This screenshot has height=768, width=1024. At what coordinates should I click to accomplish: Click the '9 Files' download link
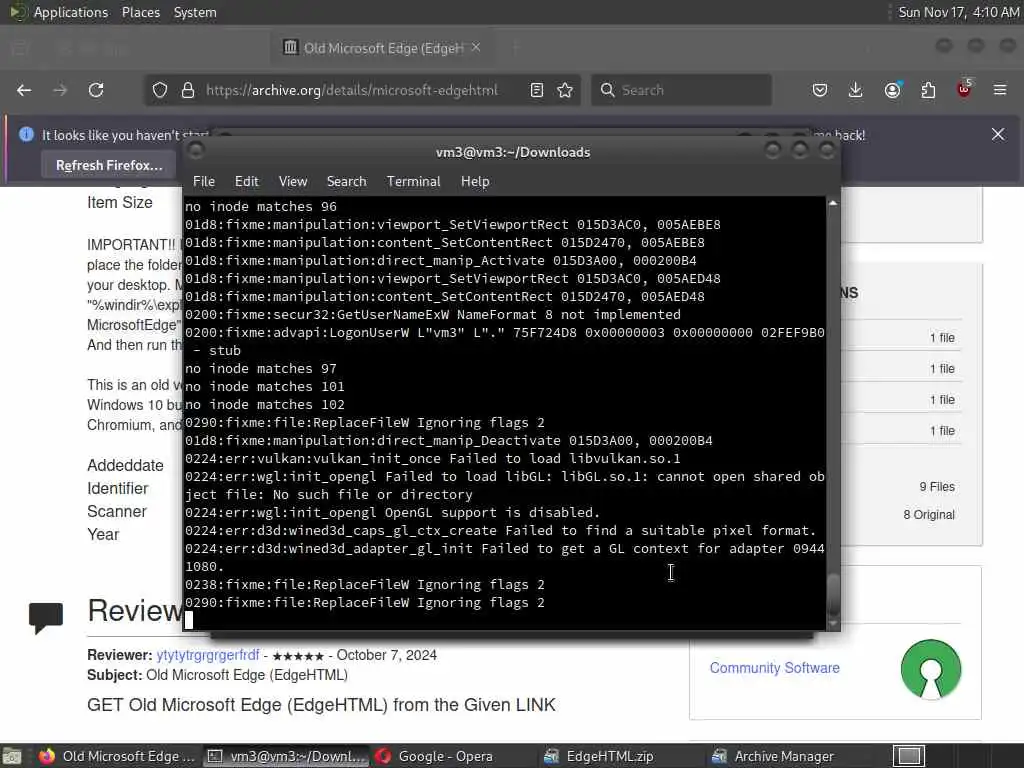937,487
